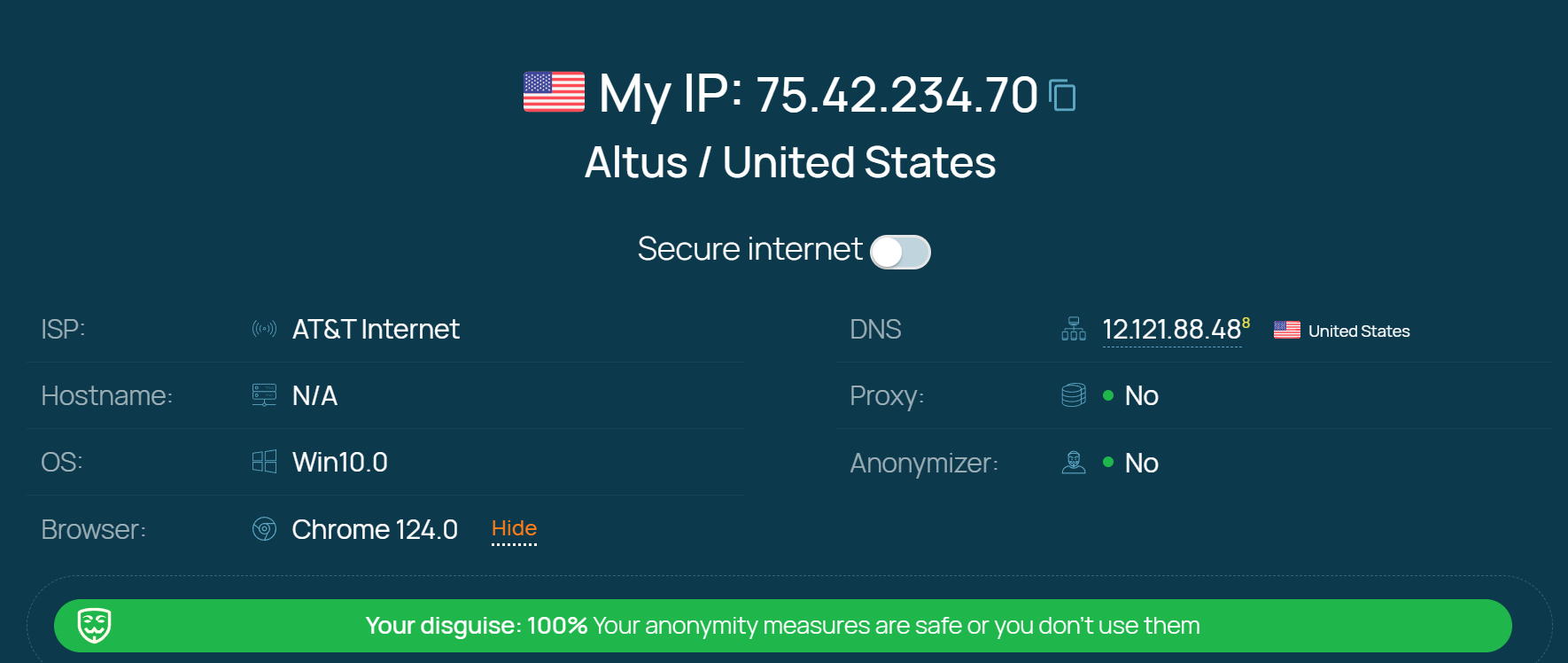Screen dimensions: 1568x663
Task: Copy the IP address with the copy icon
Action: [x=1062, y=95]
